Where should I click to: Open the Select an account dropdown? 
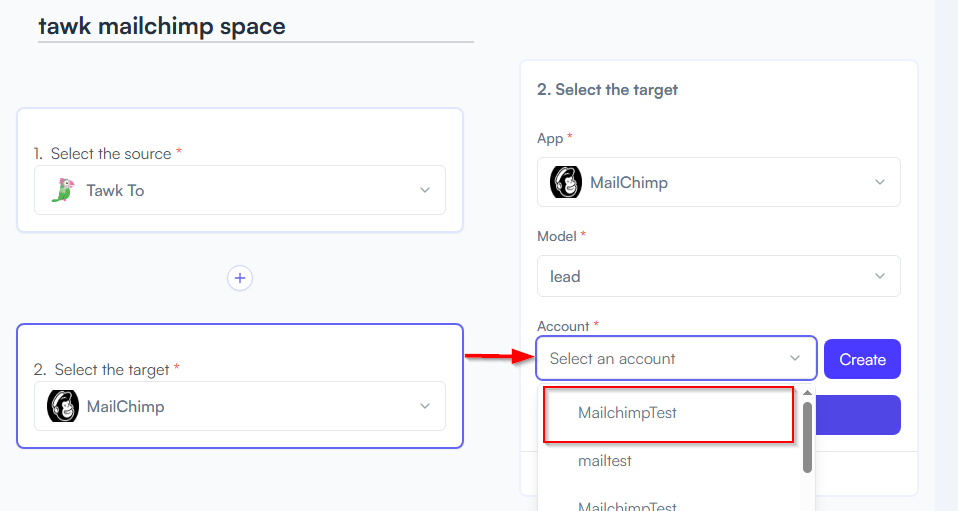pos(676,358)
